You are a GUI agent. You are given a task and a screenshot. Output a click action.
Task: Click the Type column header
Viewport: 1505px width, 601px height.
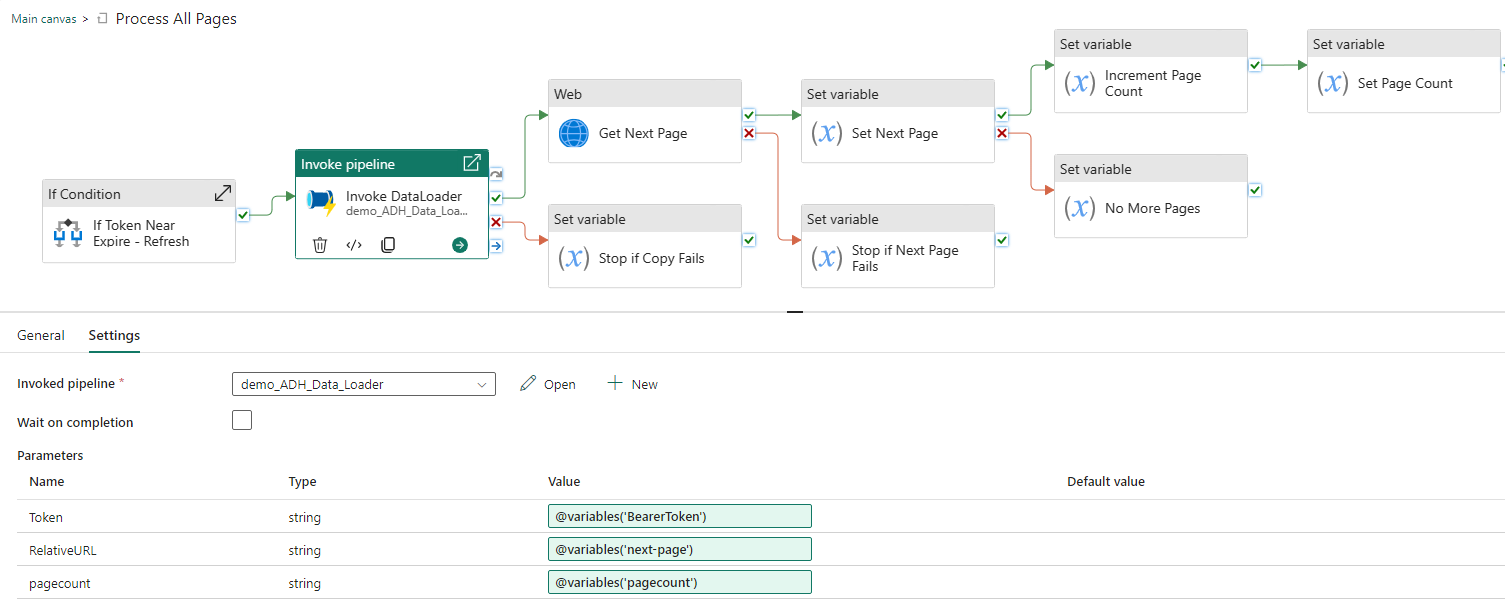302,481
